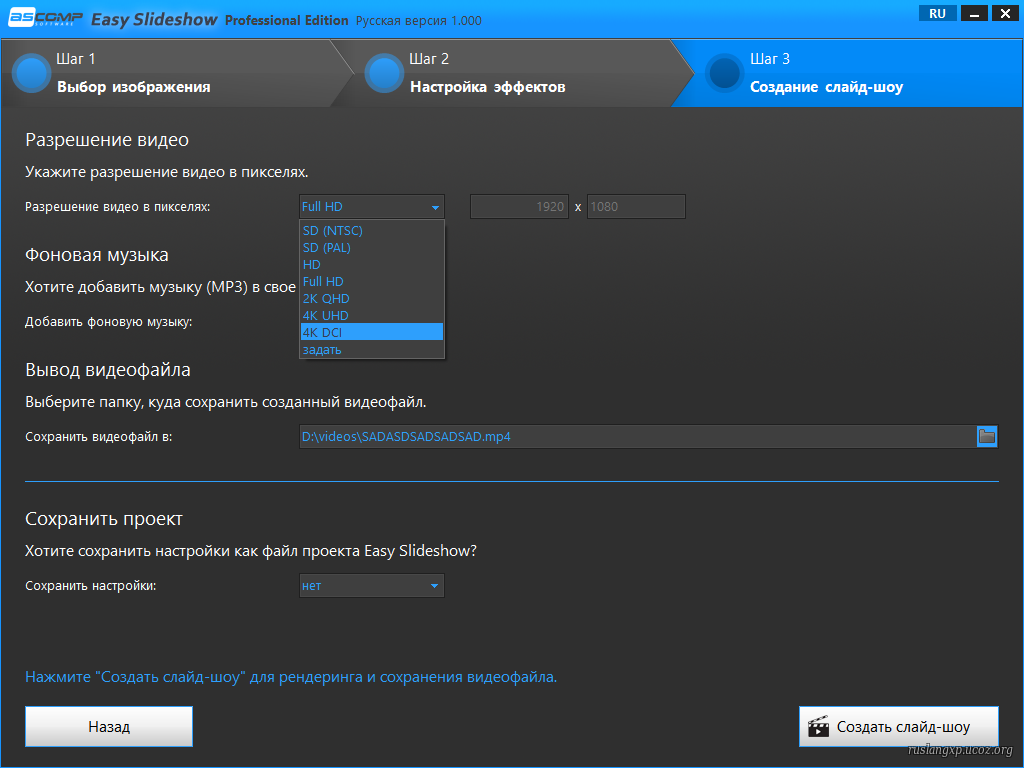Click the blue hint text about rendering
Viewport: 1024px width, 768px height.
coord(291,677)
